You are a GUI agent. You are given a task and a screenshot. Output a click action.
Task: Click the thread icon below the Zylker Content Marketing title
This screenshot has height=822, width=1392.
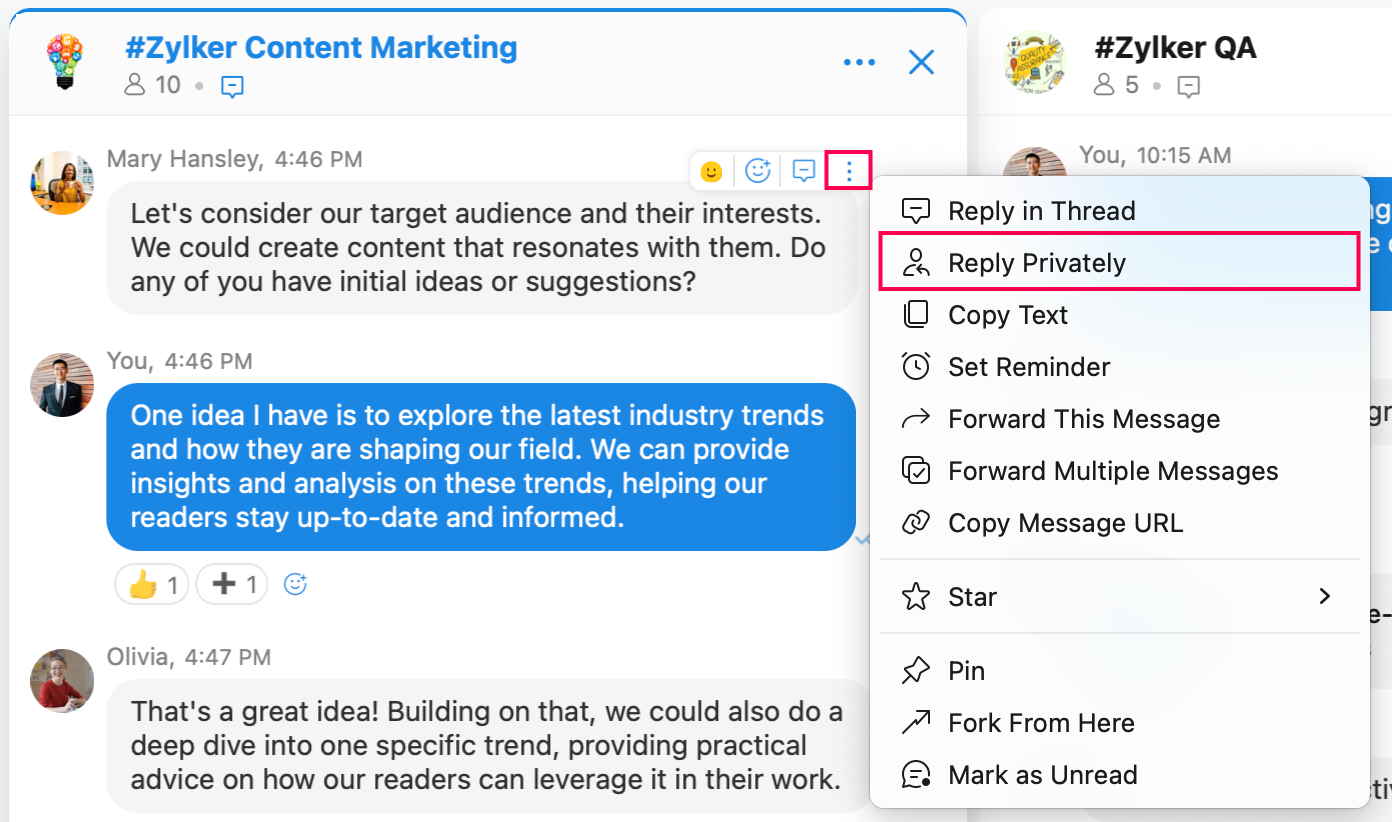[x=232, y=87]
